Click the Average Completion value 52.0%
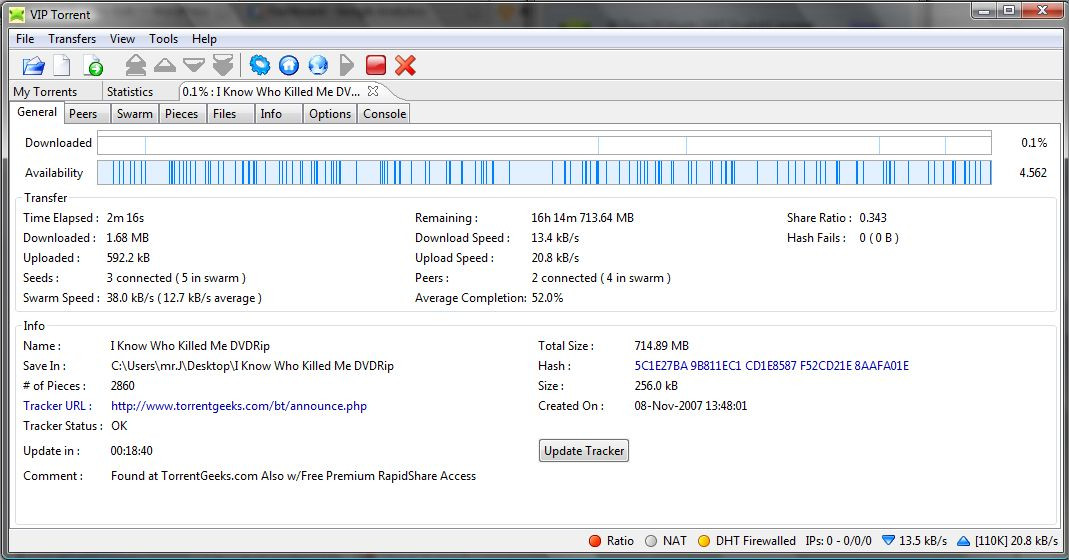This screenshot has width=1069, height=560. [x=547, y=298]
